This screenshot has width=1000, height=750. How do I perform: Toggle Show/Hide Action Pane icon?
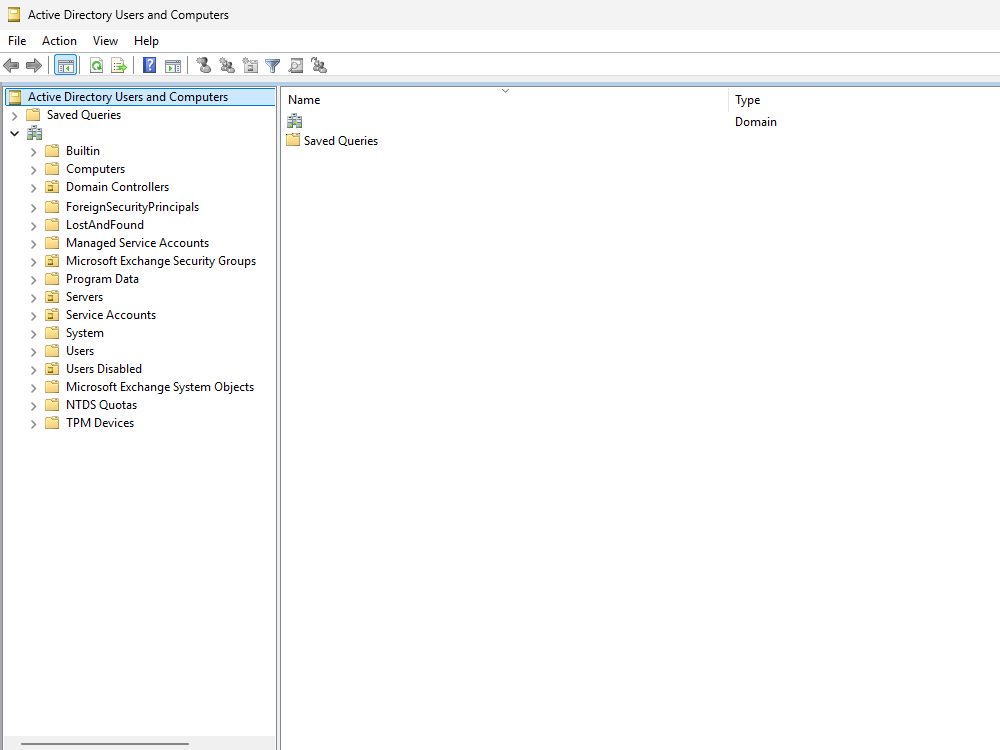point(173,65)
